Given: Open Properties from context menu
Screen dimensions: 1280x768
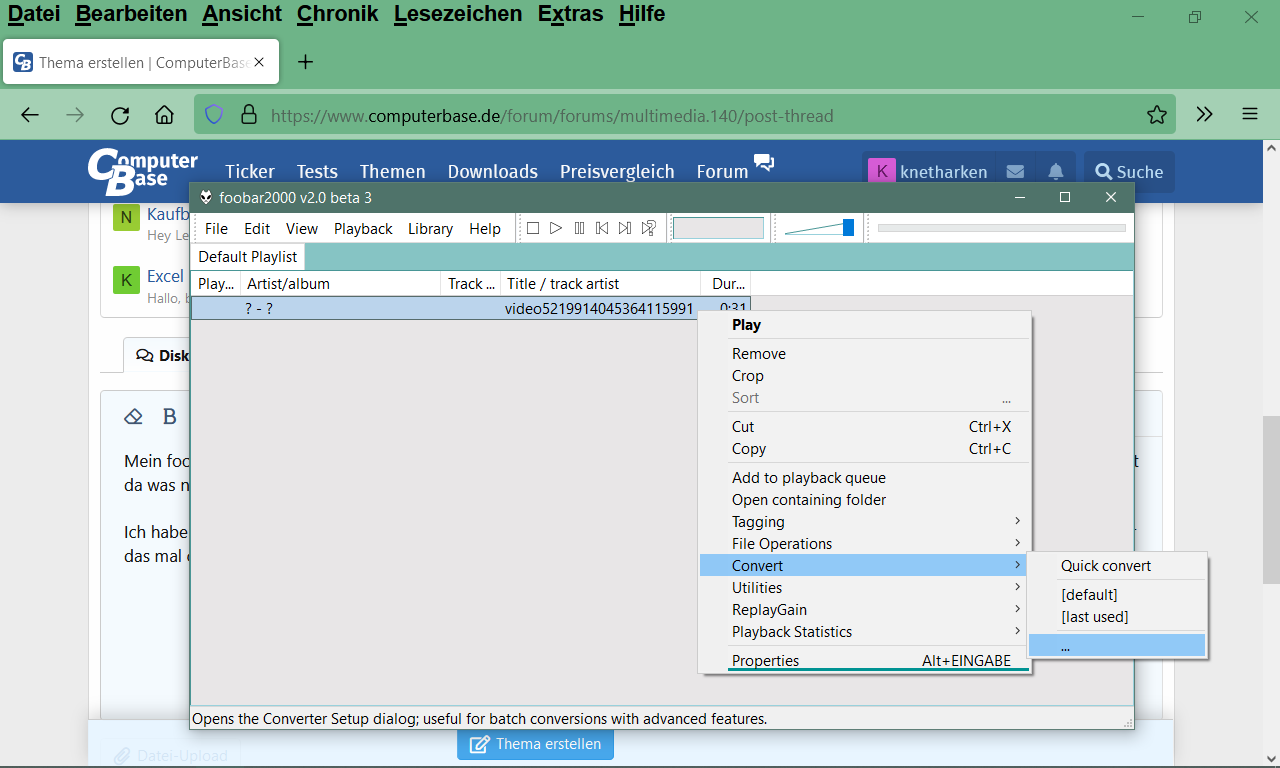Looking at the screenshot, I should [864, 661].
